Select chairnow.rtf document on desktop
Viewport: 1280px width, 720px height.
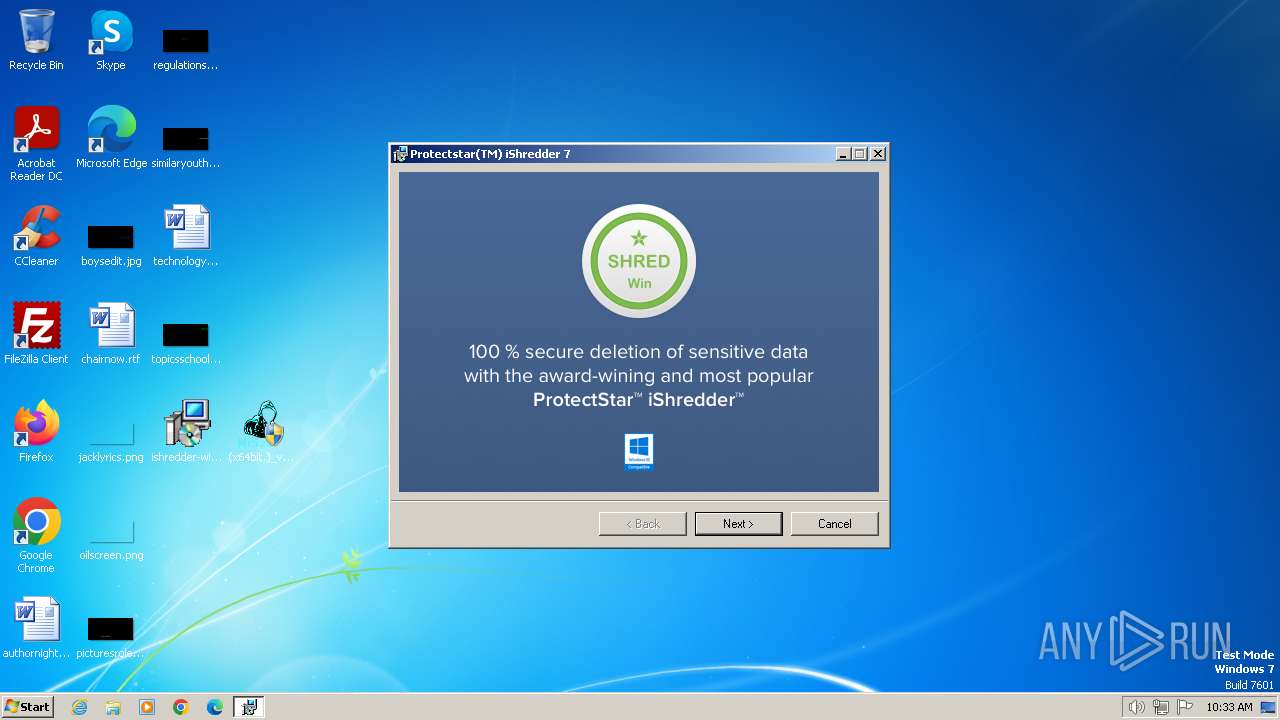(x=111, y=335)
